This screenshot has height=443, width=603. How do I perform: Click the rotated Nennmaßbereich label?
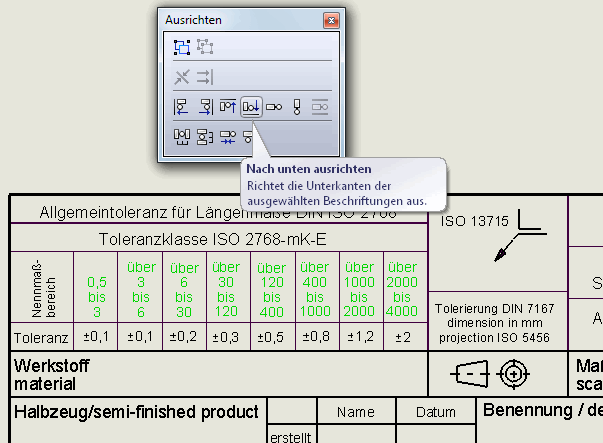[43, 288]
